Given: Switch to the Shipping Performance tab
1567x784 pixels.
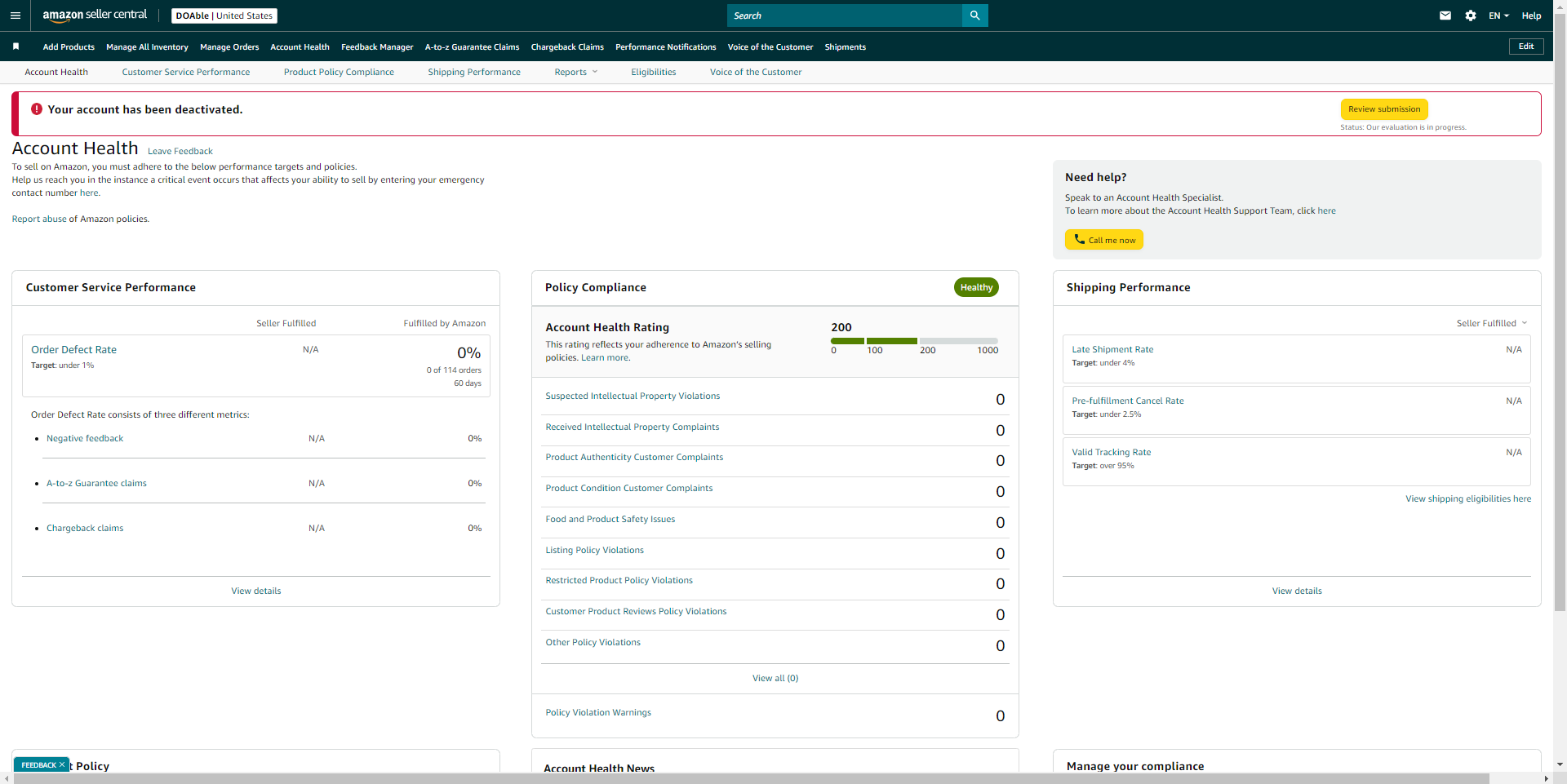Looking at the screenshot, I should point(474,72).
